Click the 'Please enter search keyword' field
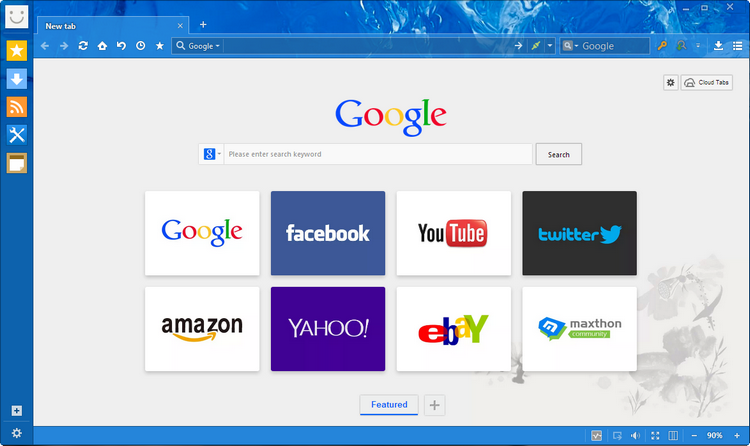Image resolution: width=750 pixels, height=446 pixels. 378,154
